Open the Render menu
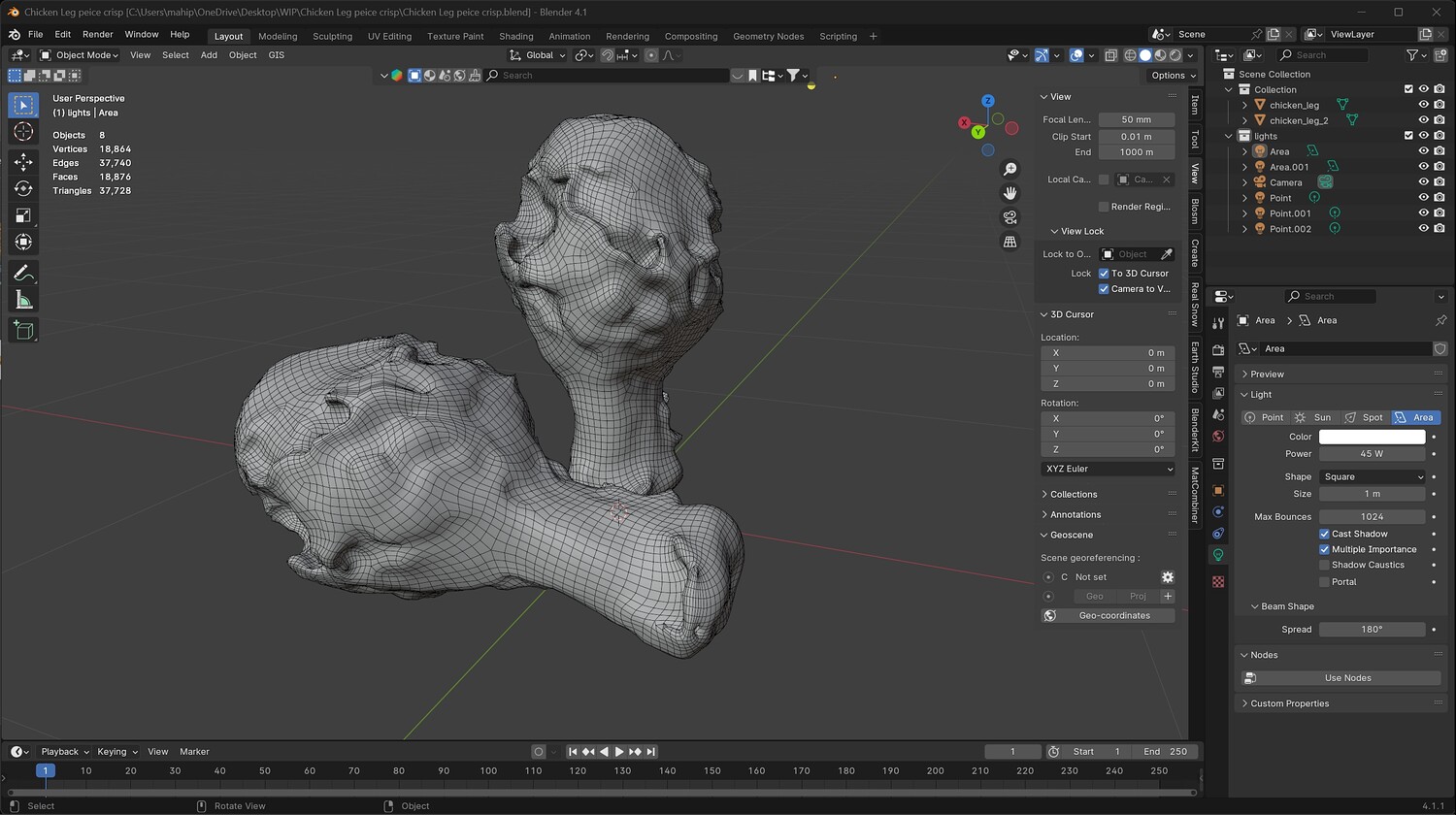The height and width of the screenshot is (815, 1456). pyautogui.click(x=97, y=34)
